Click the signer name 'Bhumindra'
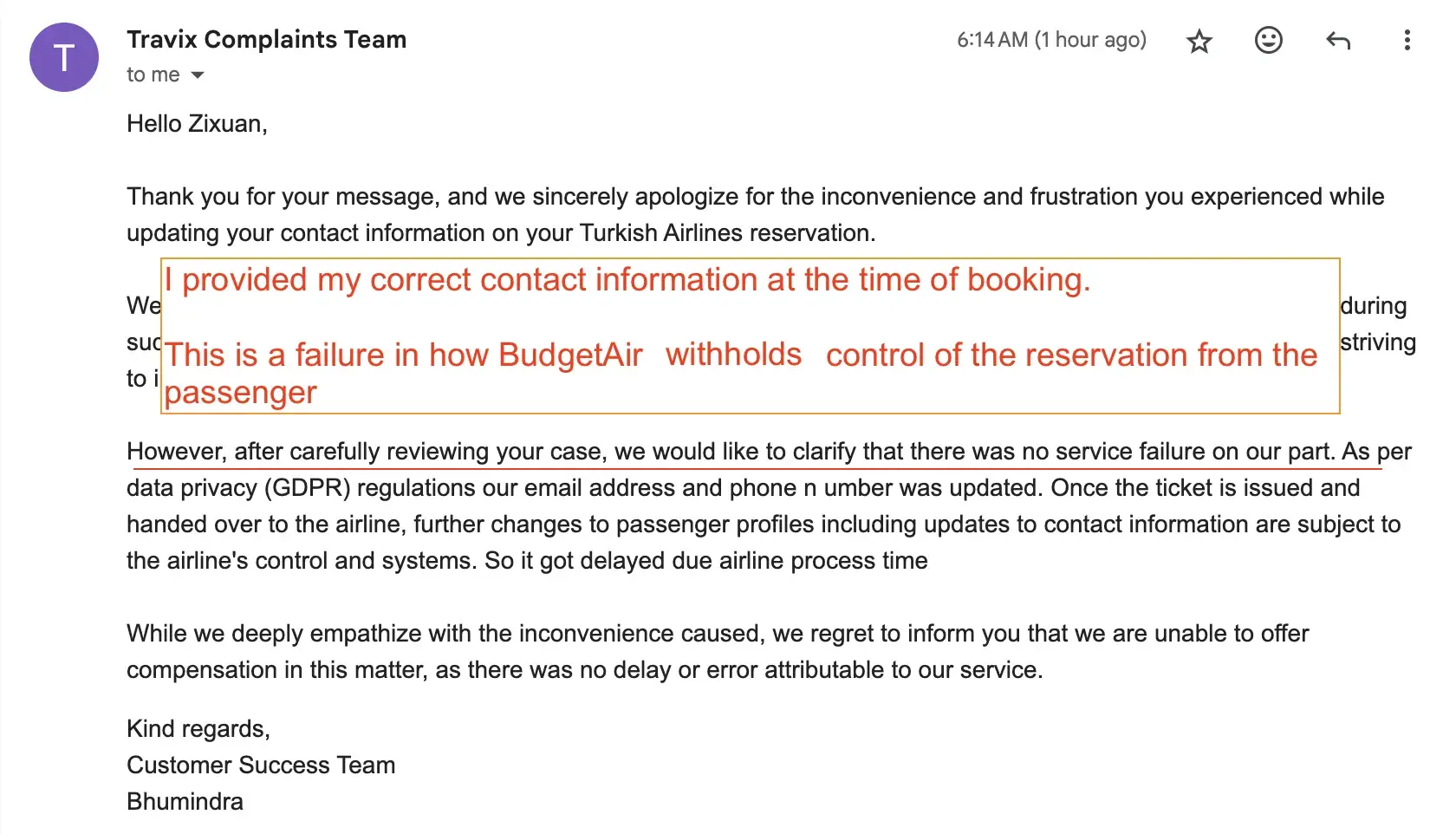Viewport: 1456px width, 834px height. click(x=185, y=802)
